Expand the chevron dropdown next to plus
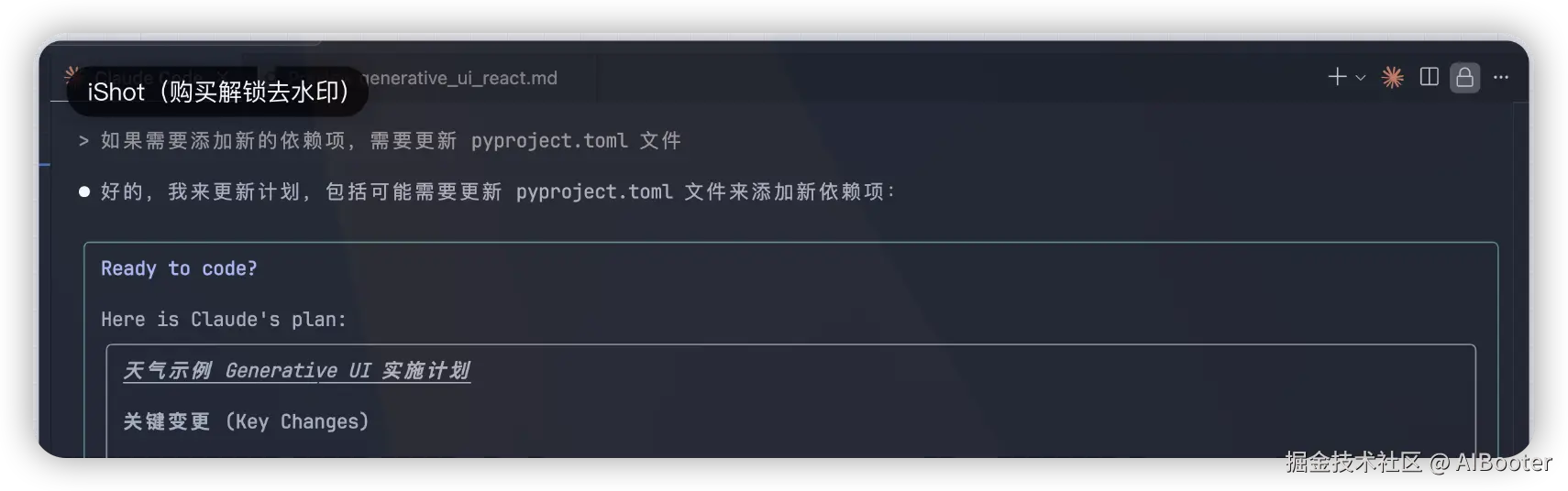The height and width of the screenshot is (491, 1568). tap(1361, 78)
